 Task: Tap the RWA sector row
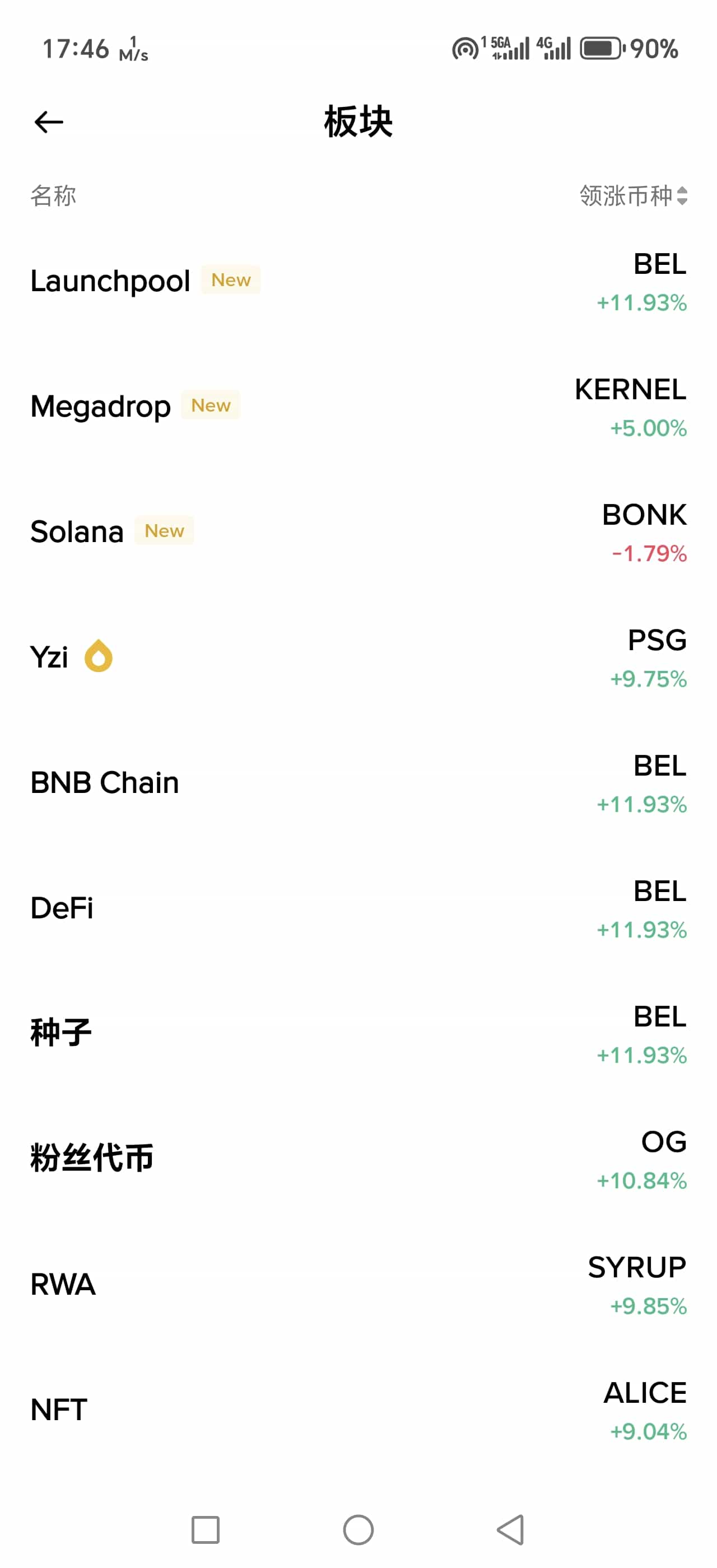pyautogui.click(x=63, y=1284)
